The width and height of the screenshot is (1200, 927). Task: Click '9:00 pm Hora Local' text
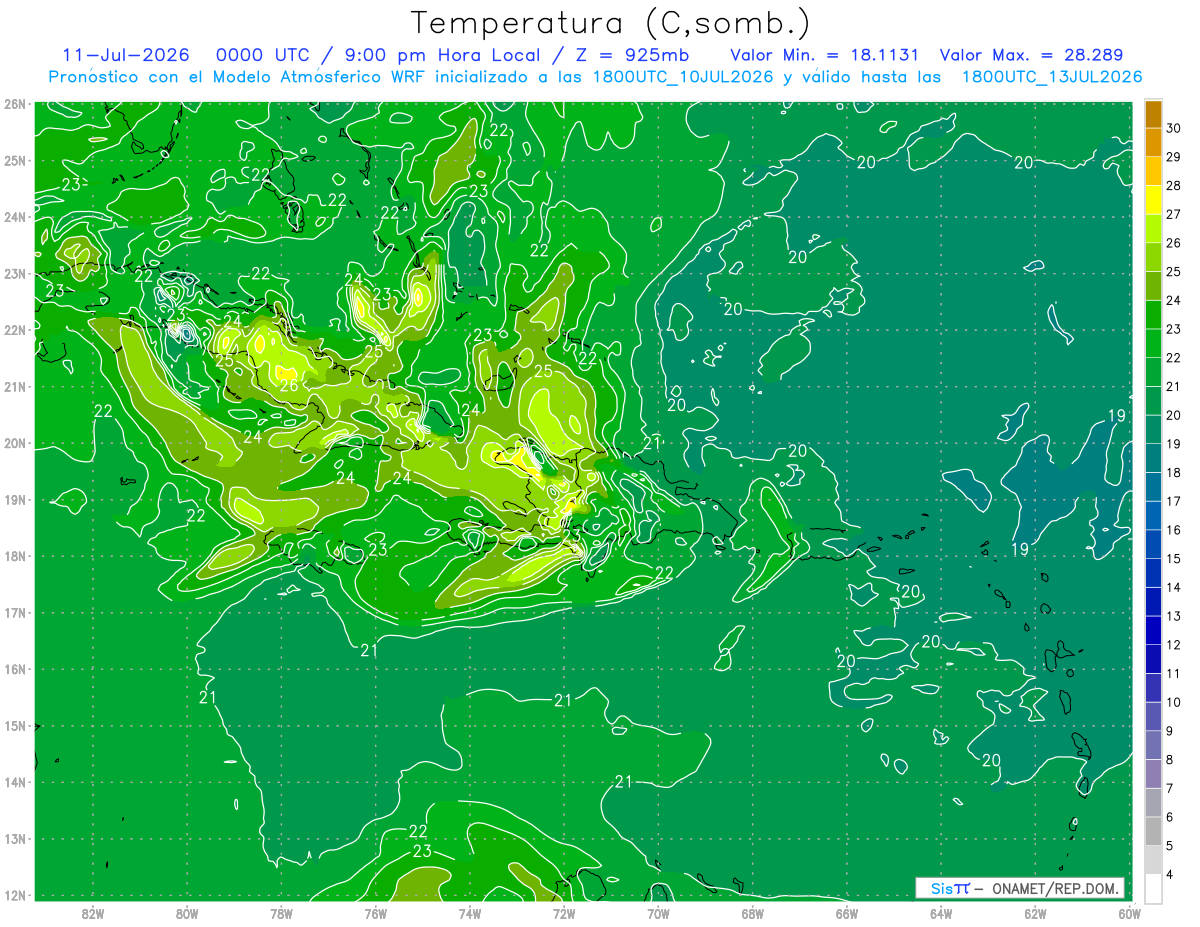tap(441, 55)
